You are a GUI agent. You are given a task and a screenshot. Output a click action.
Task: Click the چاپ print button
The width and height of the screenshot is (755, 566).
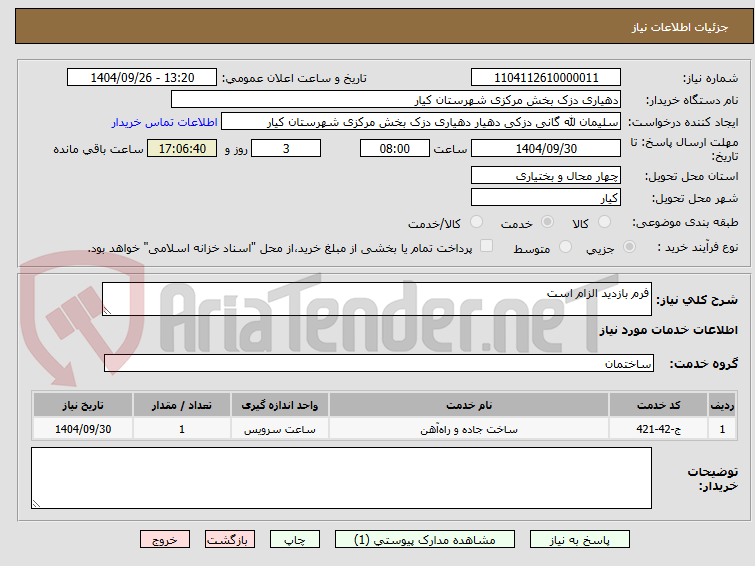pos(295,540)
